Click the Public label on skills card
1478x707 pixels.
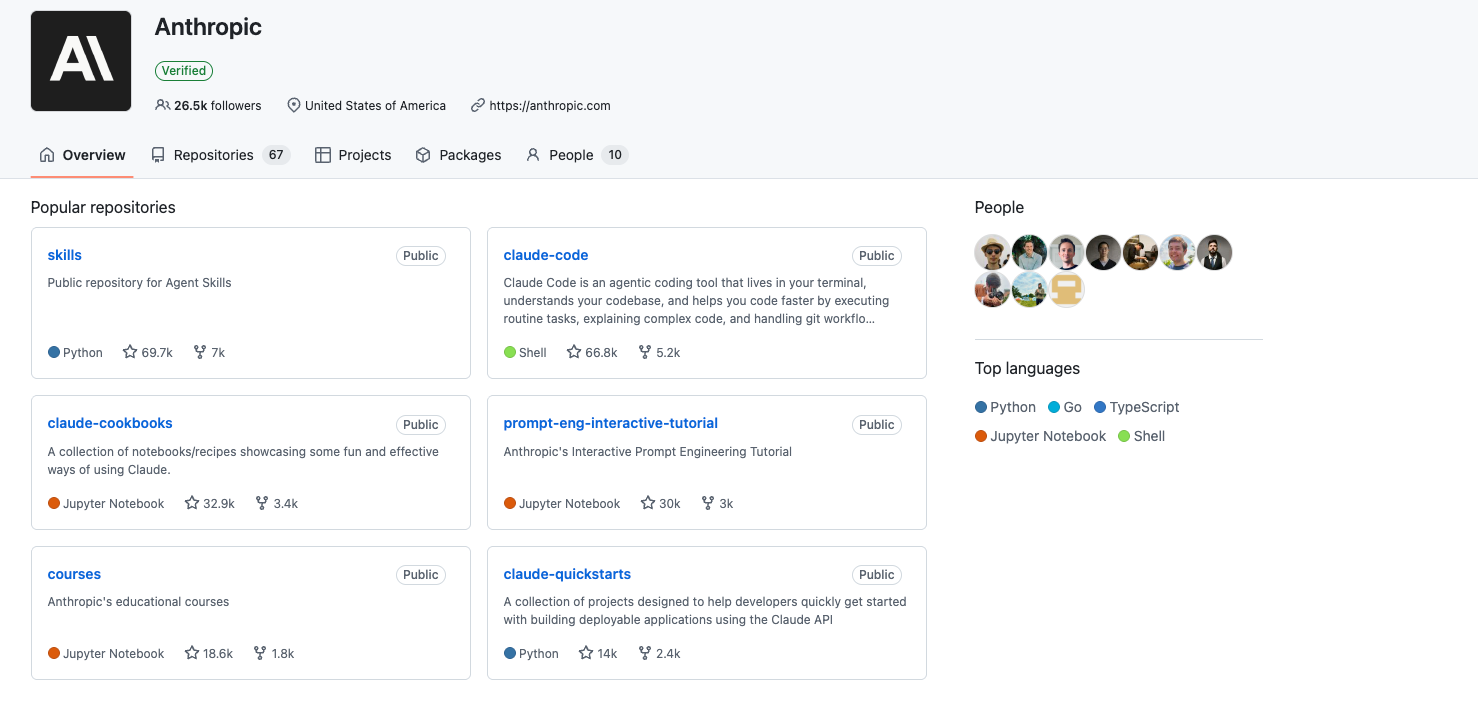(421, 256)
